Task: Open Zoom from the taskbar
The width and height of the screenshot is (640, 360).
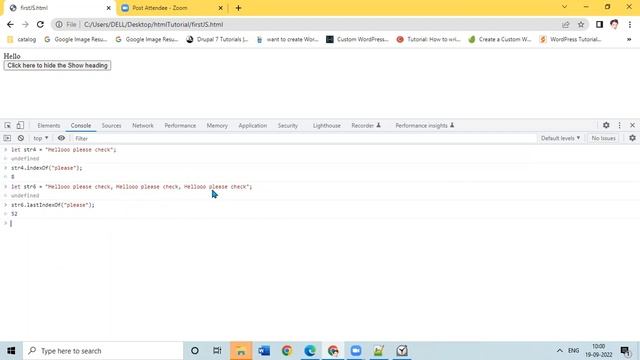Action: (356, 351)
